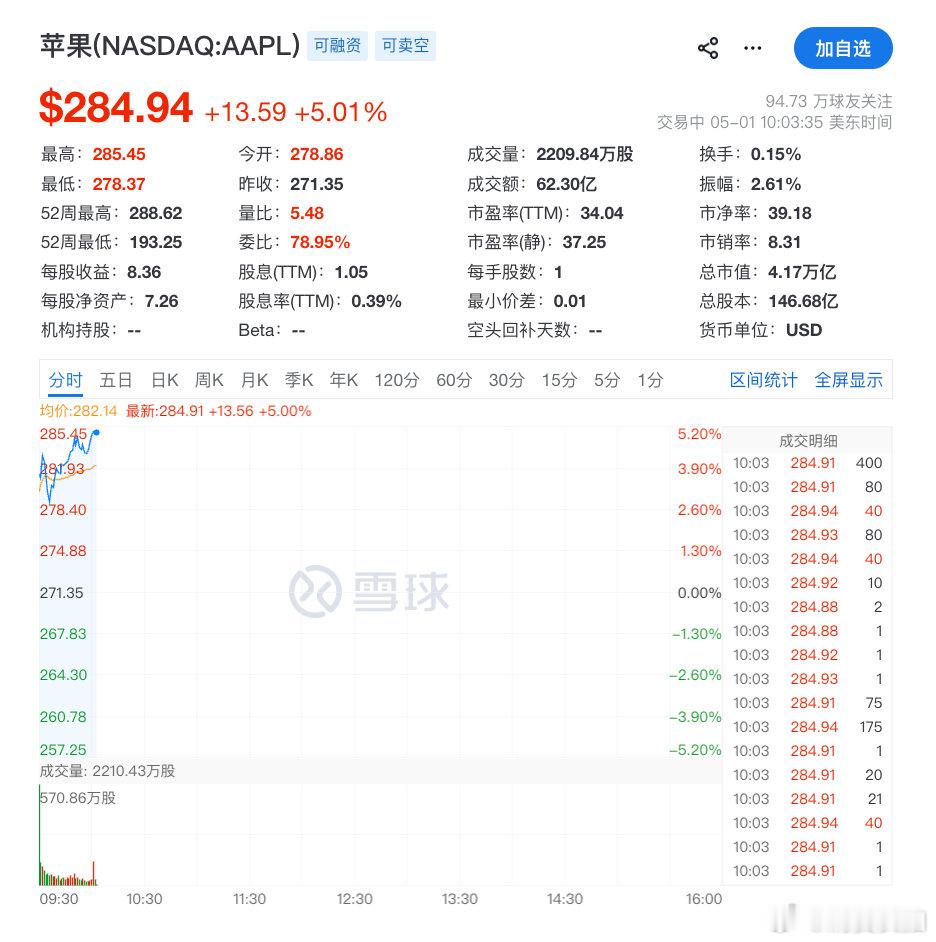
Task: Click the 可融资 tag
Action: pos(337,46)
